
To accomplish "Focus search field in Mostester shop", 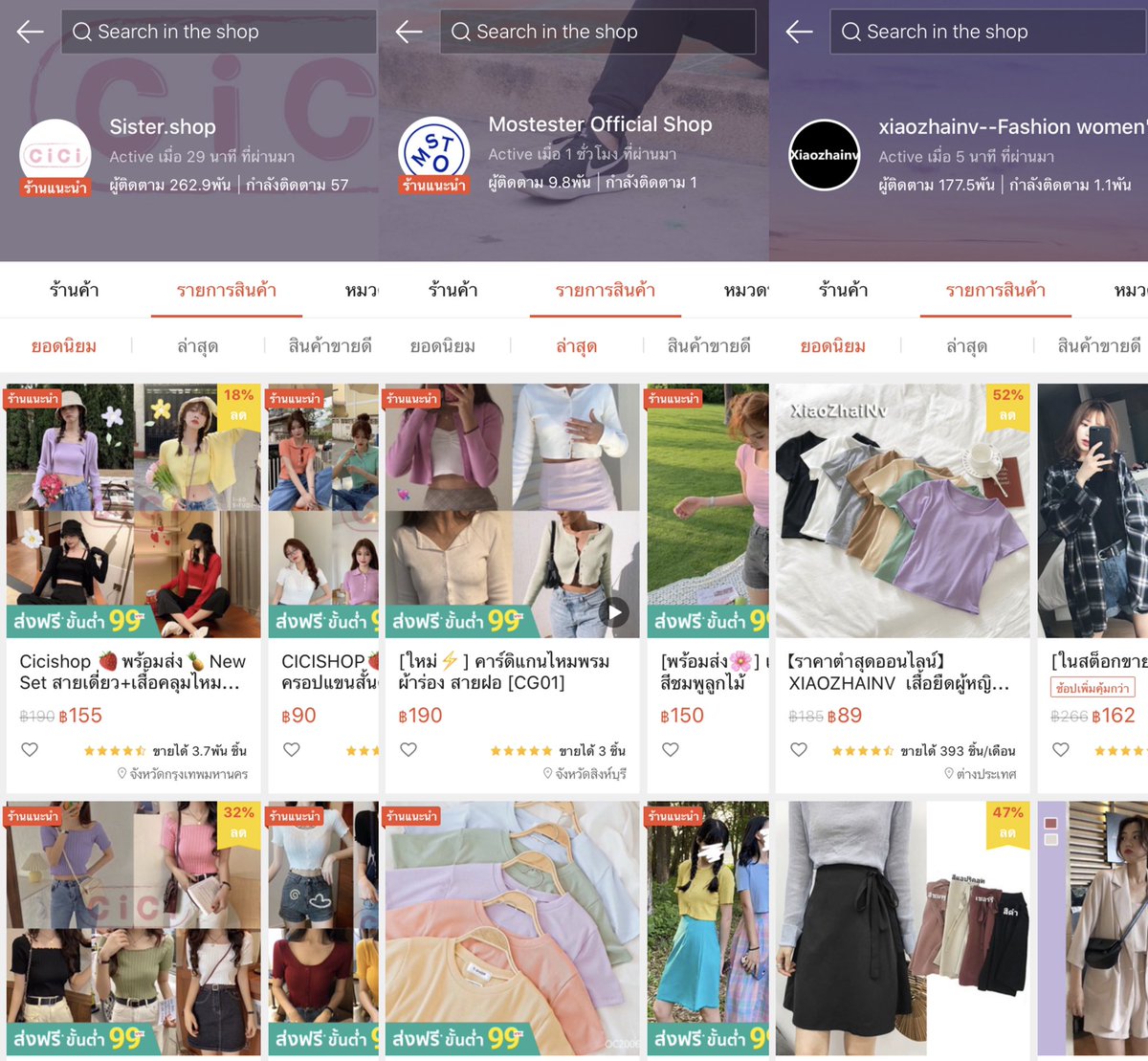I will (x=598, y=32).
